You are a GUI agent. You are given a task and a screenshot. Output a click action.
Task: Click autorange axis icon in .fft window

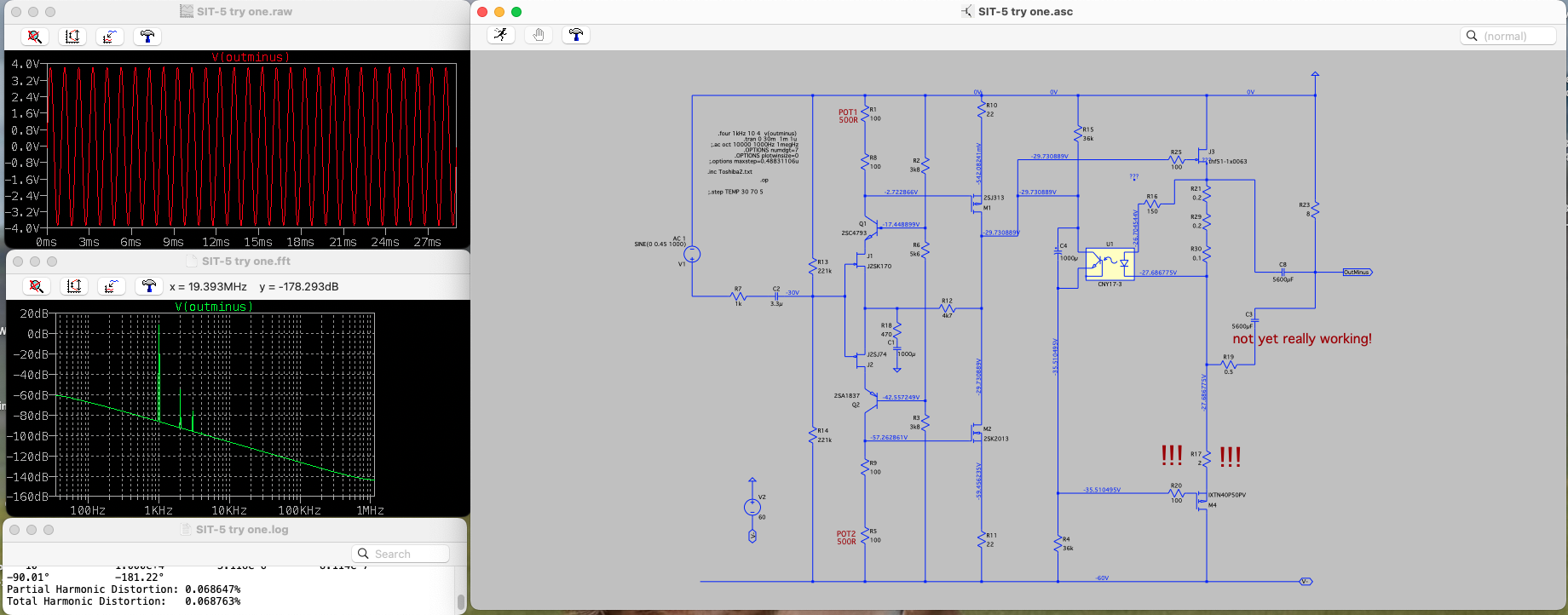[x=74, y=286]
